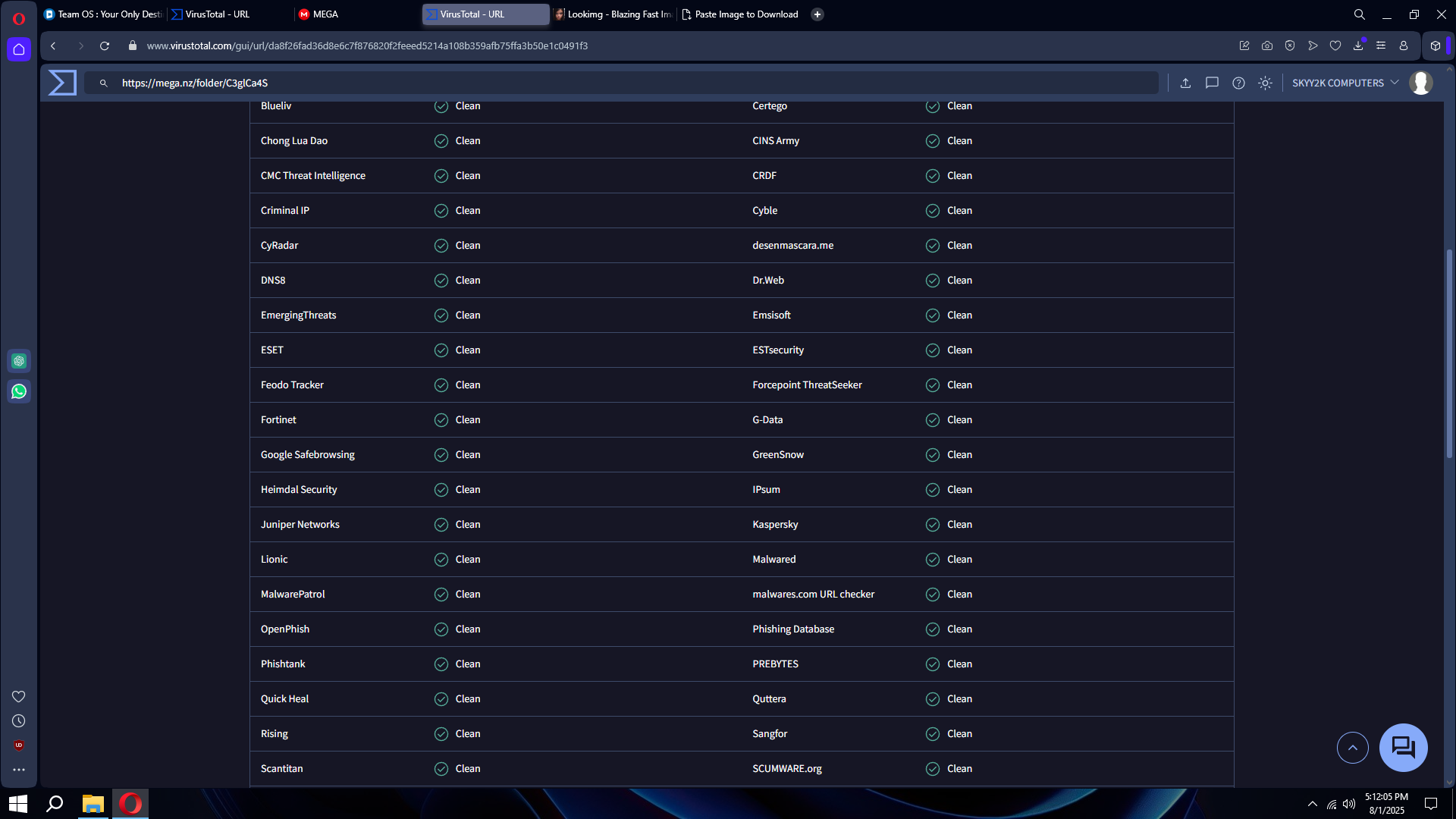Open bookmarks heart in Opera sidebar
The image size is (1456, 819).
click(19, 696)
